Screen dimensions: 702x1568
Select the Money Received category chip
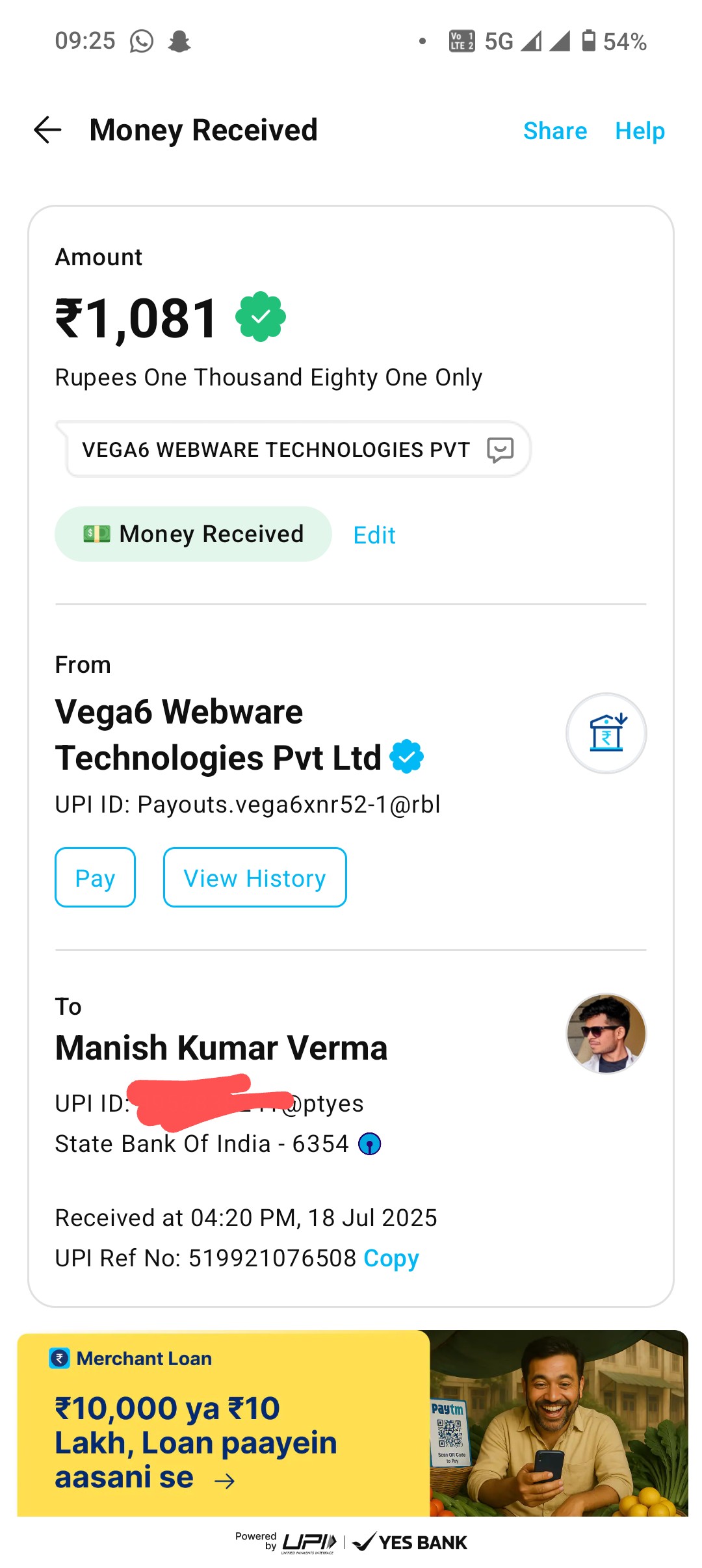(x=193, y=534)
